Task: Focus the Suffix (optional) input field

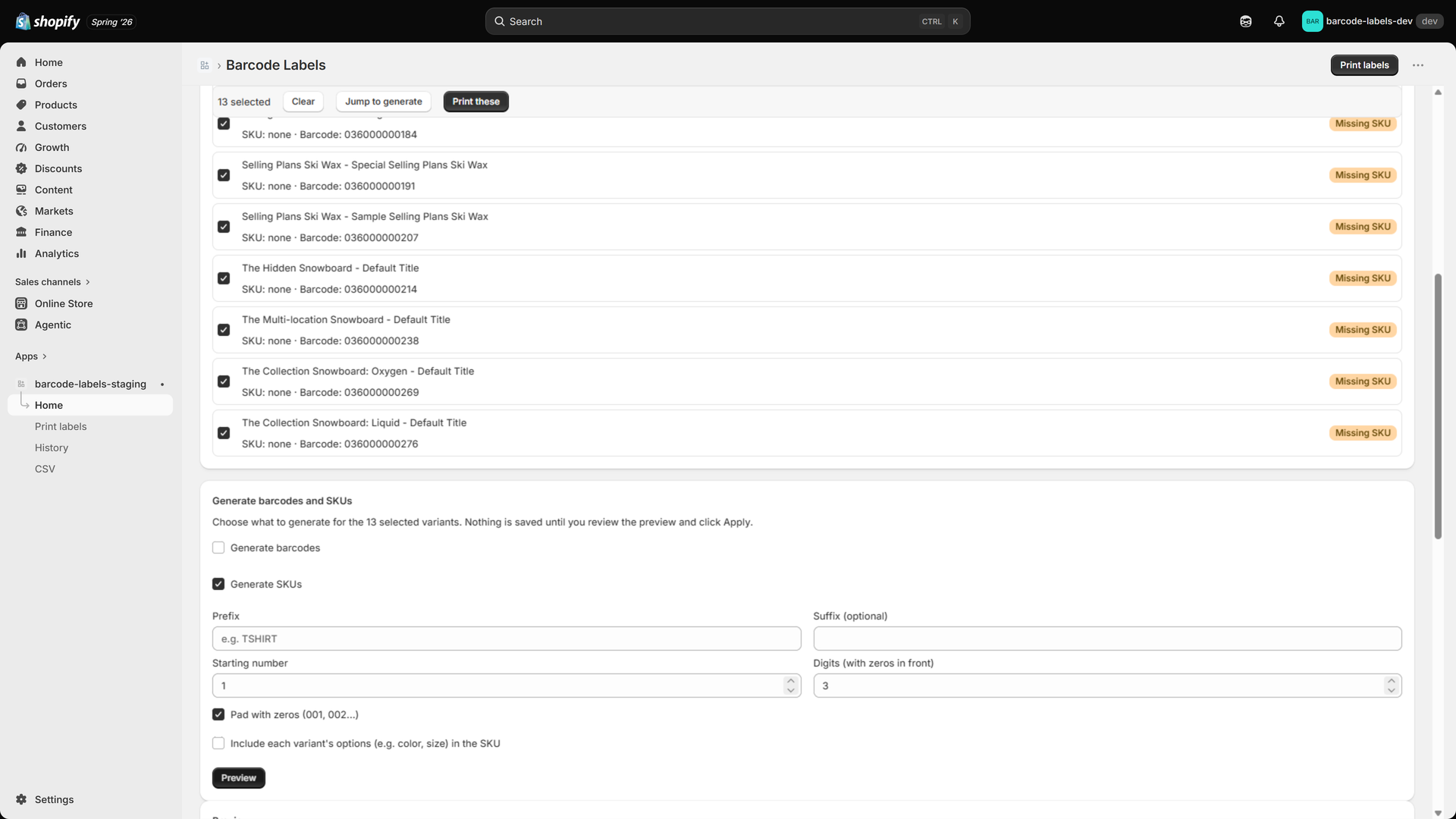Action: click(x=1107, y=639)
